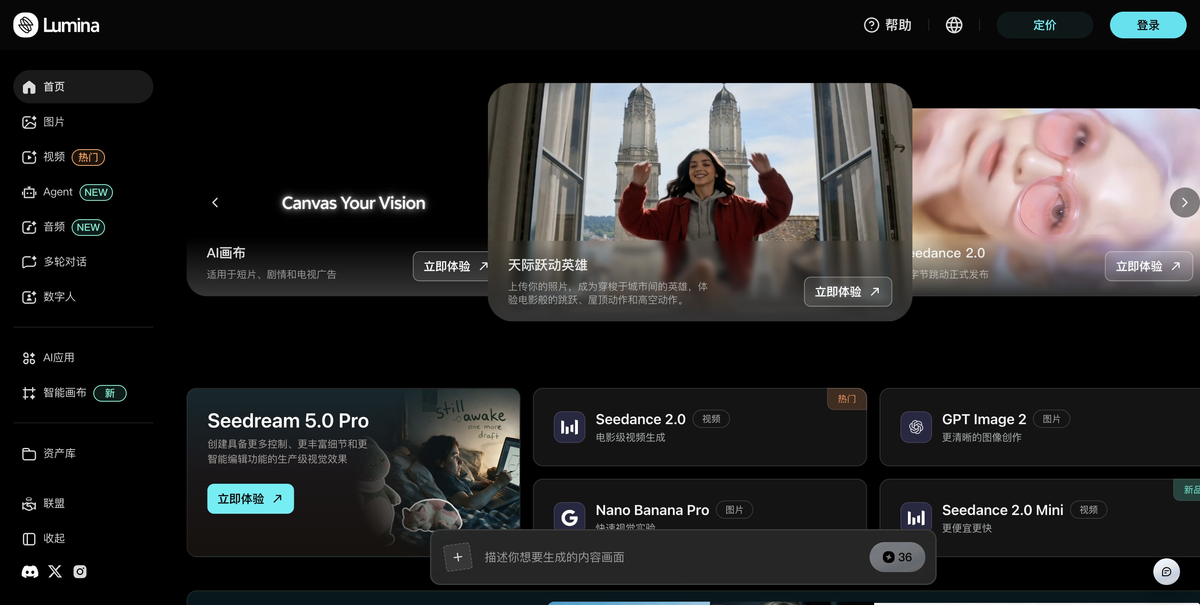Click the 热门 badge next to 视频
1200x605 pixels.
point(88,157)
